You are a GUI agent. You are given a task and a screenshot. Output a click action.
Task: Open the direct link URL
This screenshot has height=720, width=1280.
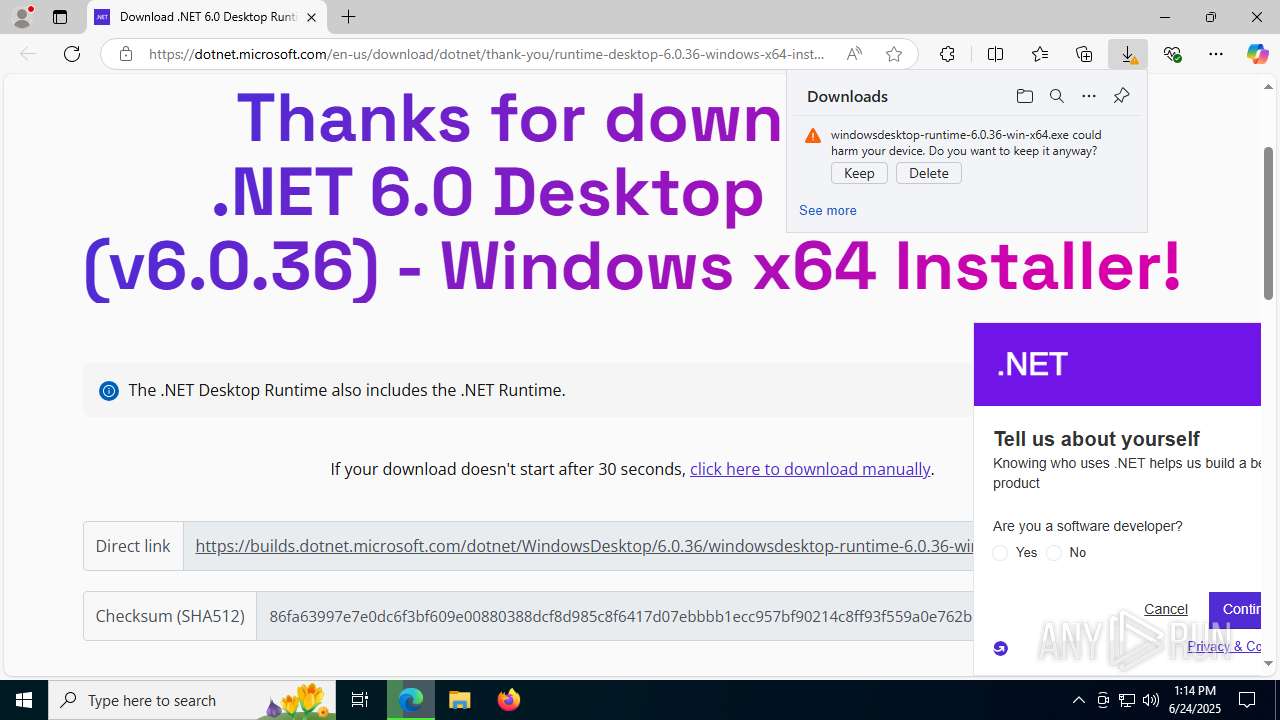[584, 546]
